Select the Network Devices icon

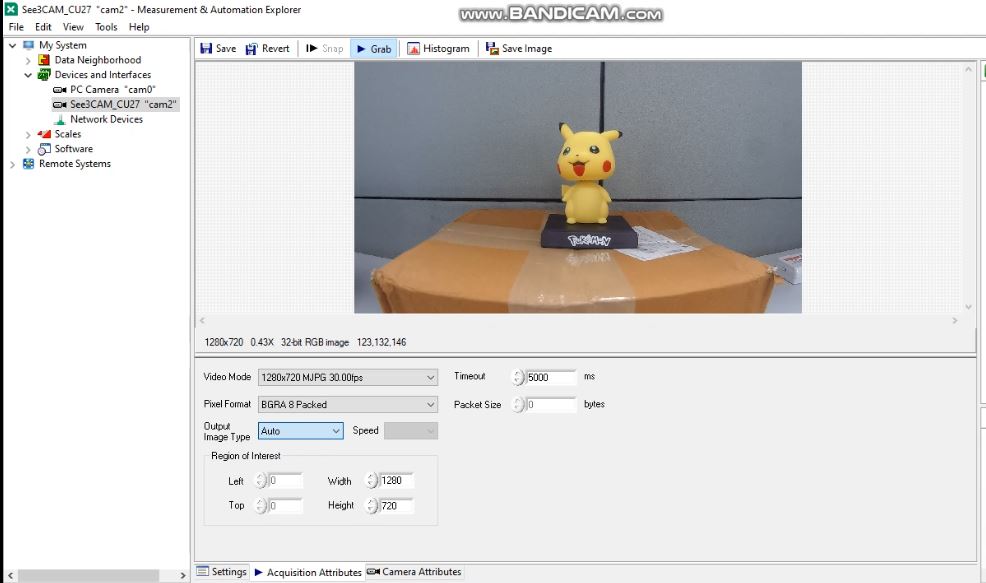pos(60,119)
